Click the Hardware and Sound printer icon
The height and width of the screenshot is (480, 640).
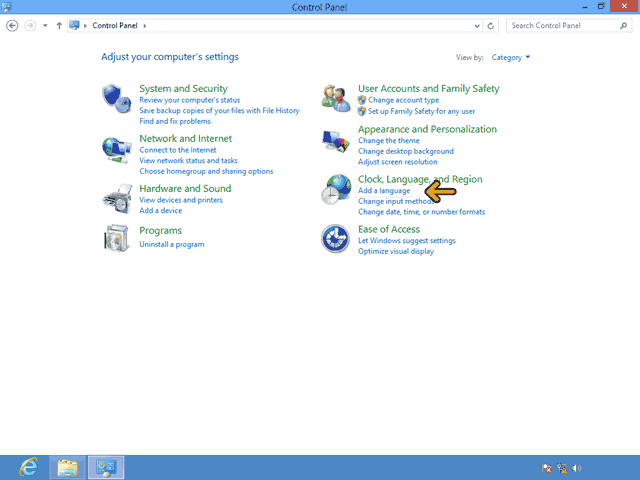pyautogui.click(x=118, y=199)
